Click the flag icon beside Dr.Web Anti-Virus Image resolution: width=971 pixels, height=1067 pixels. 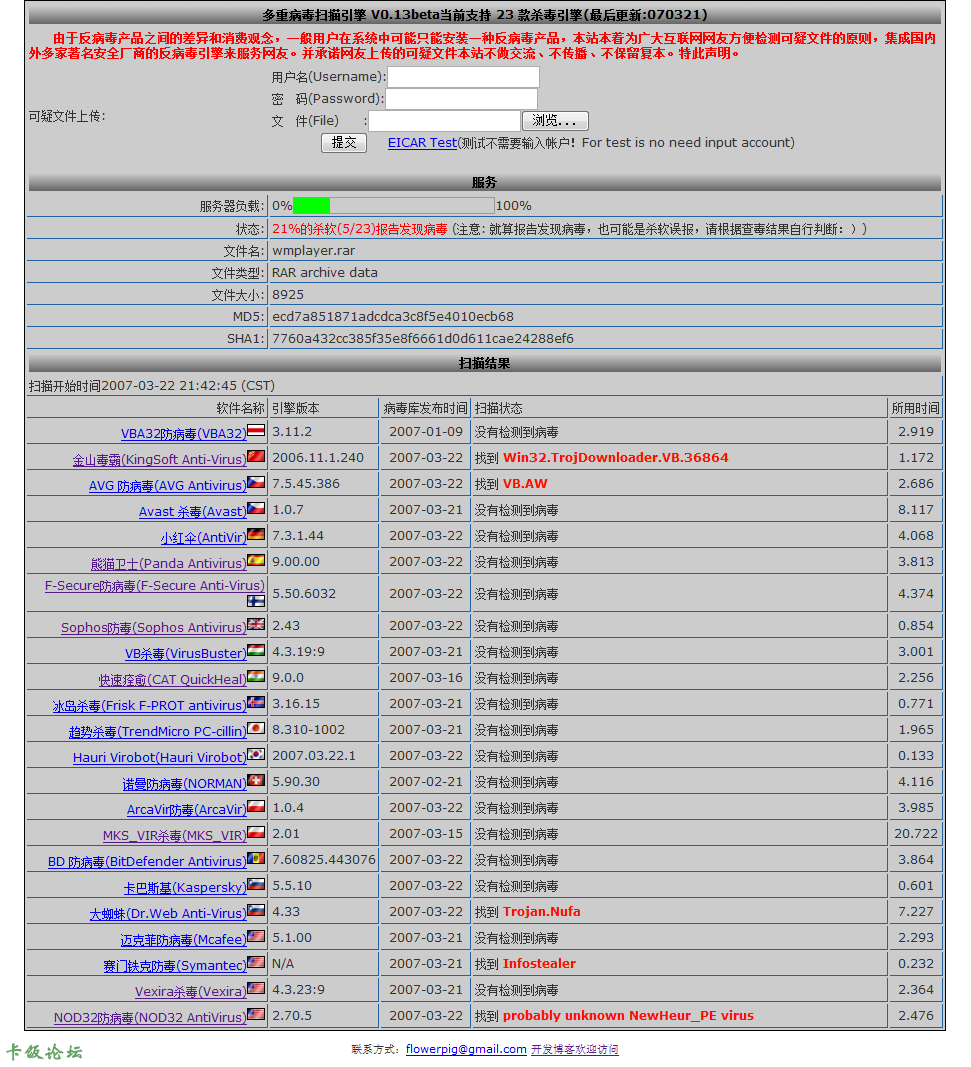(256, 910)
